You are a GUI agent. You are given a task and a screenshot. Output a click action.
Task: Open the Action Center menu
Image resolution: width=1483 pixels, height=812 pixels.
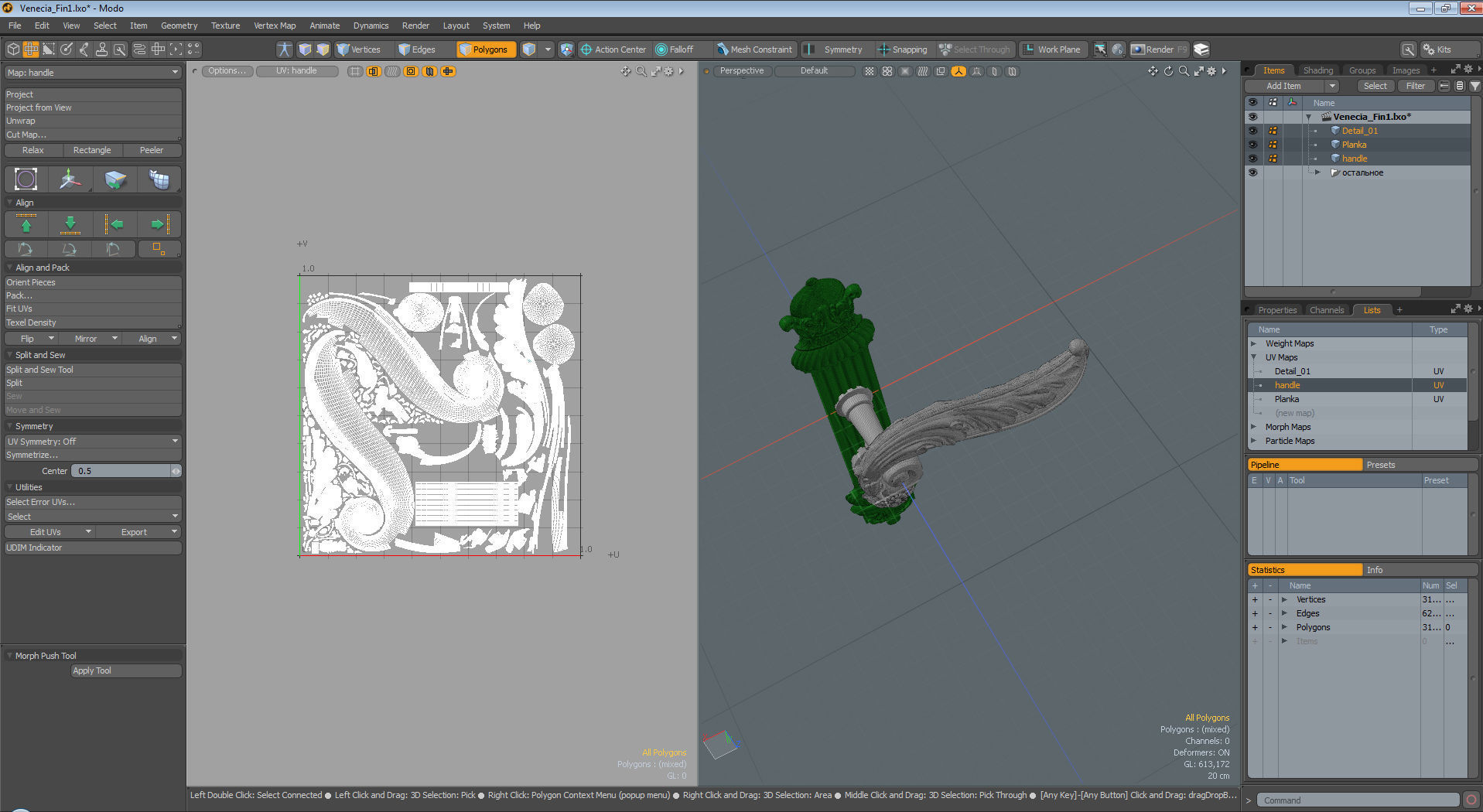point(613,49)
